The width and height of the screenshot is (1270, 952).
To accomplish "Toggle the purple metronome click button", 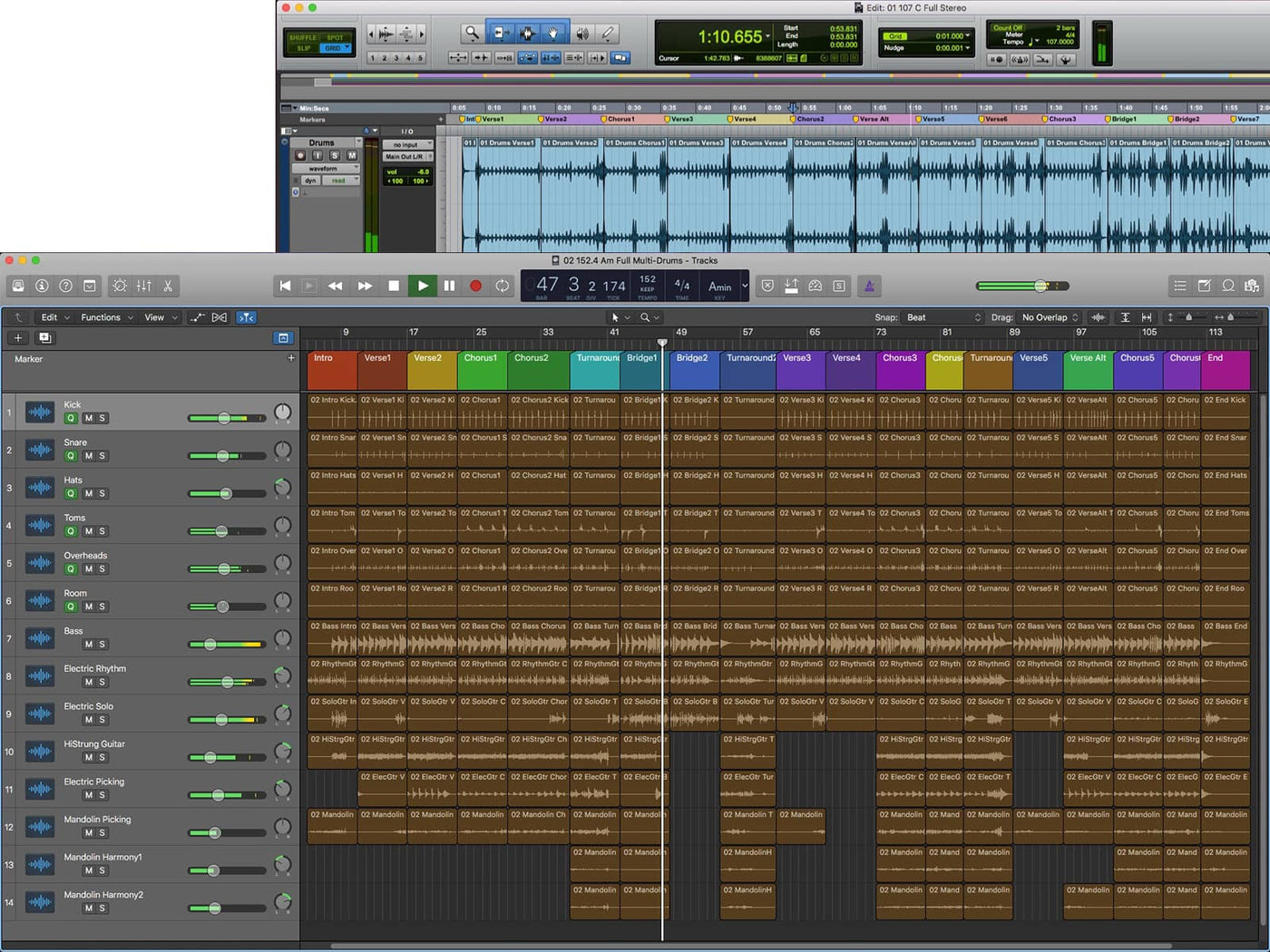I will [869, 286].
